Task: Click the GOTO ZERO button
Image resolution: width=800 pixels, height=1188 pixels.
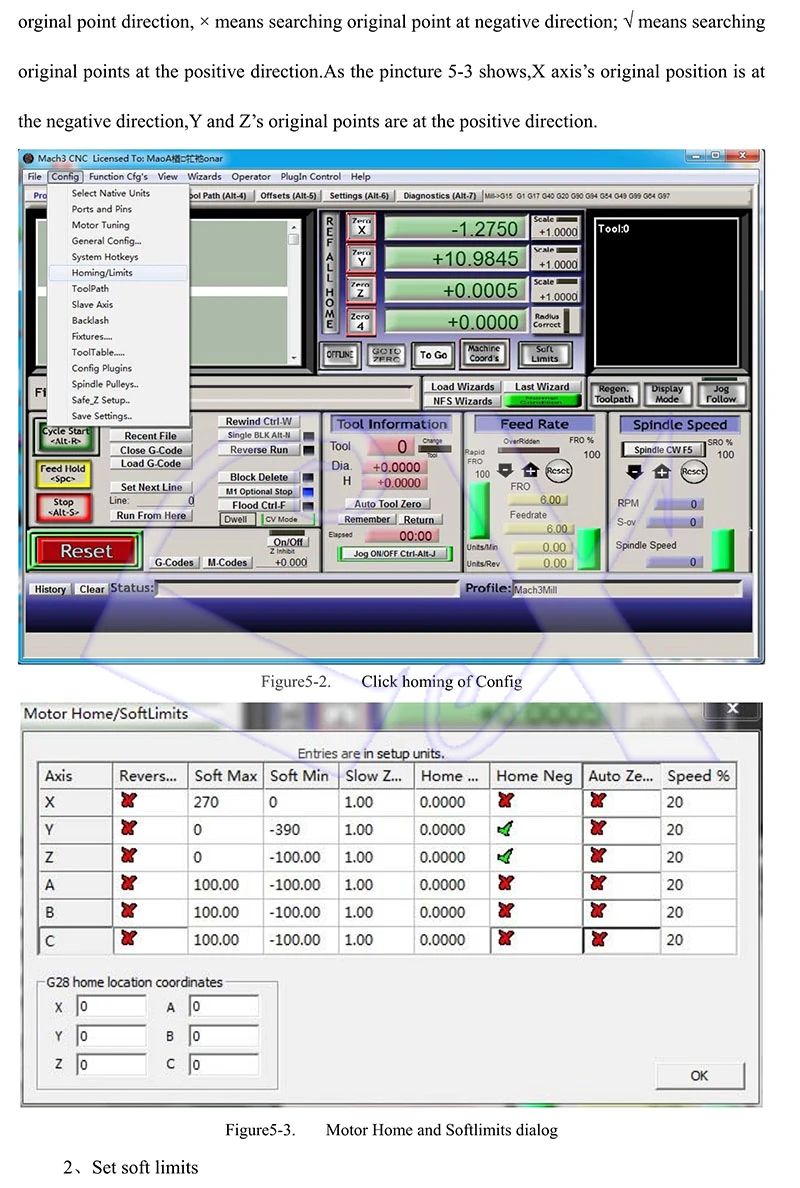Action: [x=386, y=355]
